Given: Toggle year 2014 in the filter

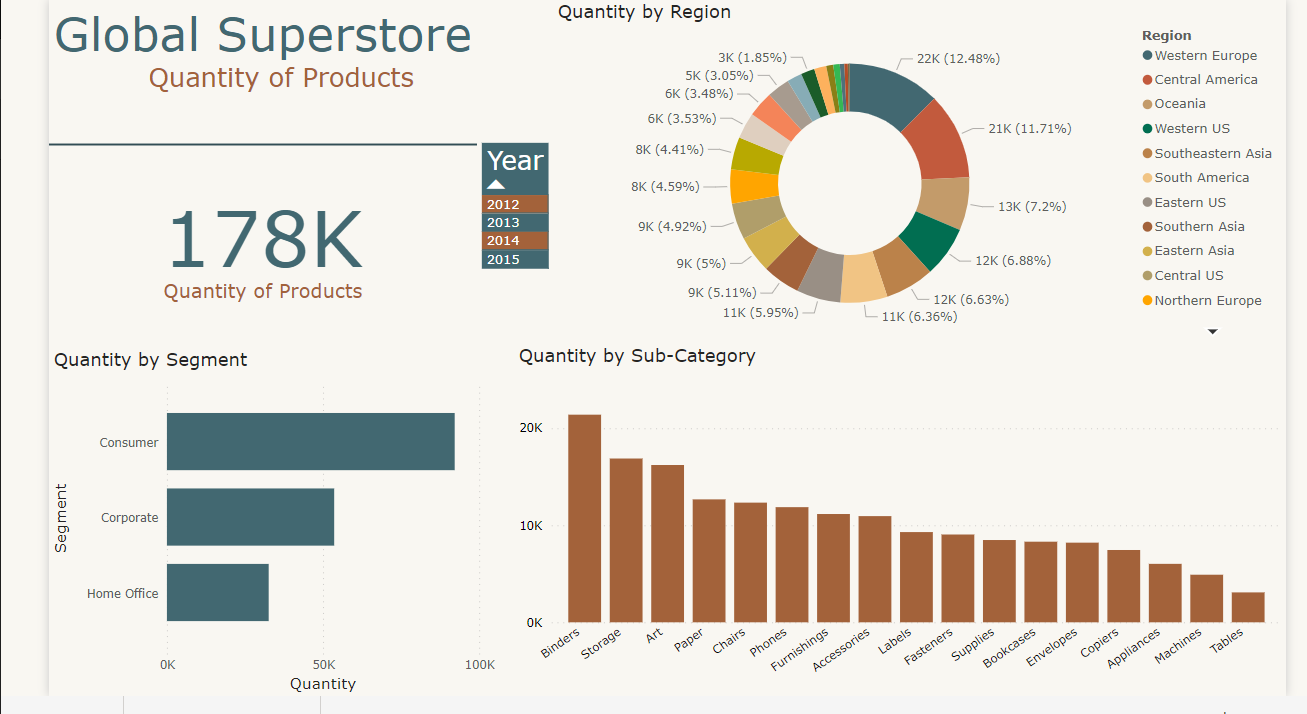Looking at the screenshot, I should click(x=515, y=241).
